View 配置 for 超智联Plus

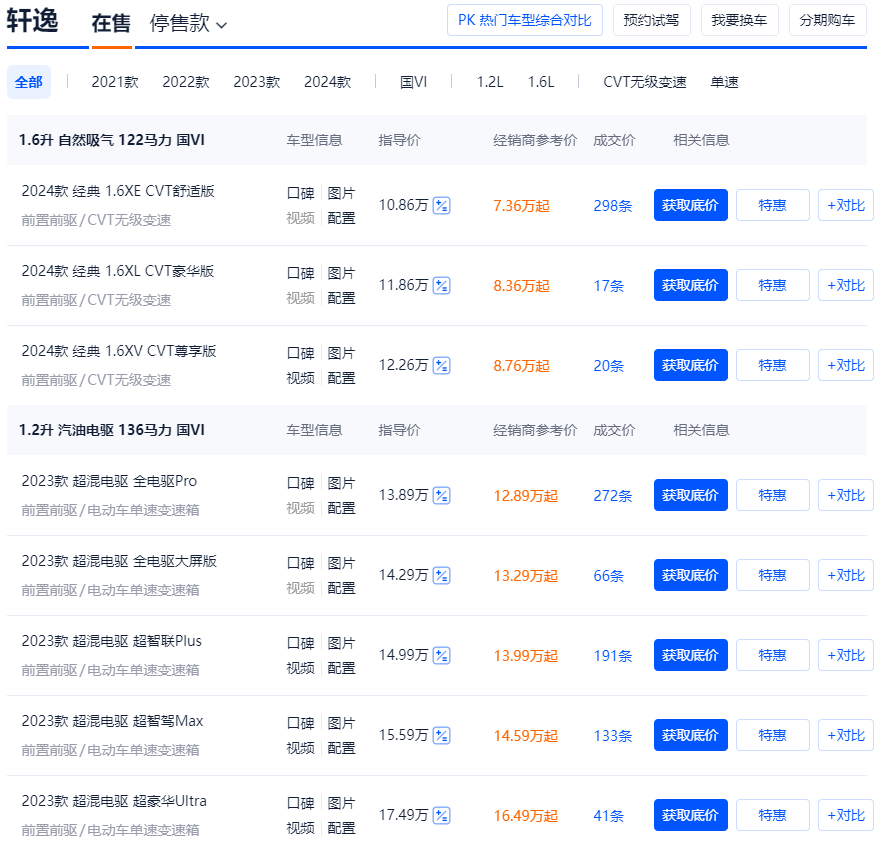[341, 668]
